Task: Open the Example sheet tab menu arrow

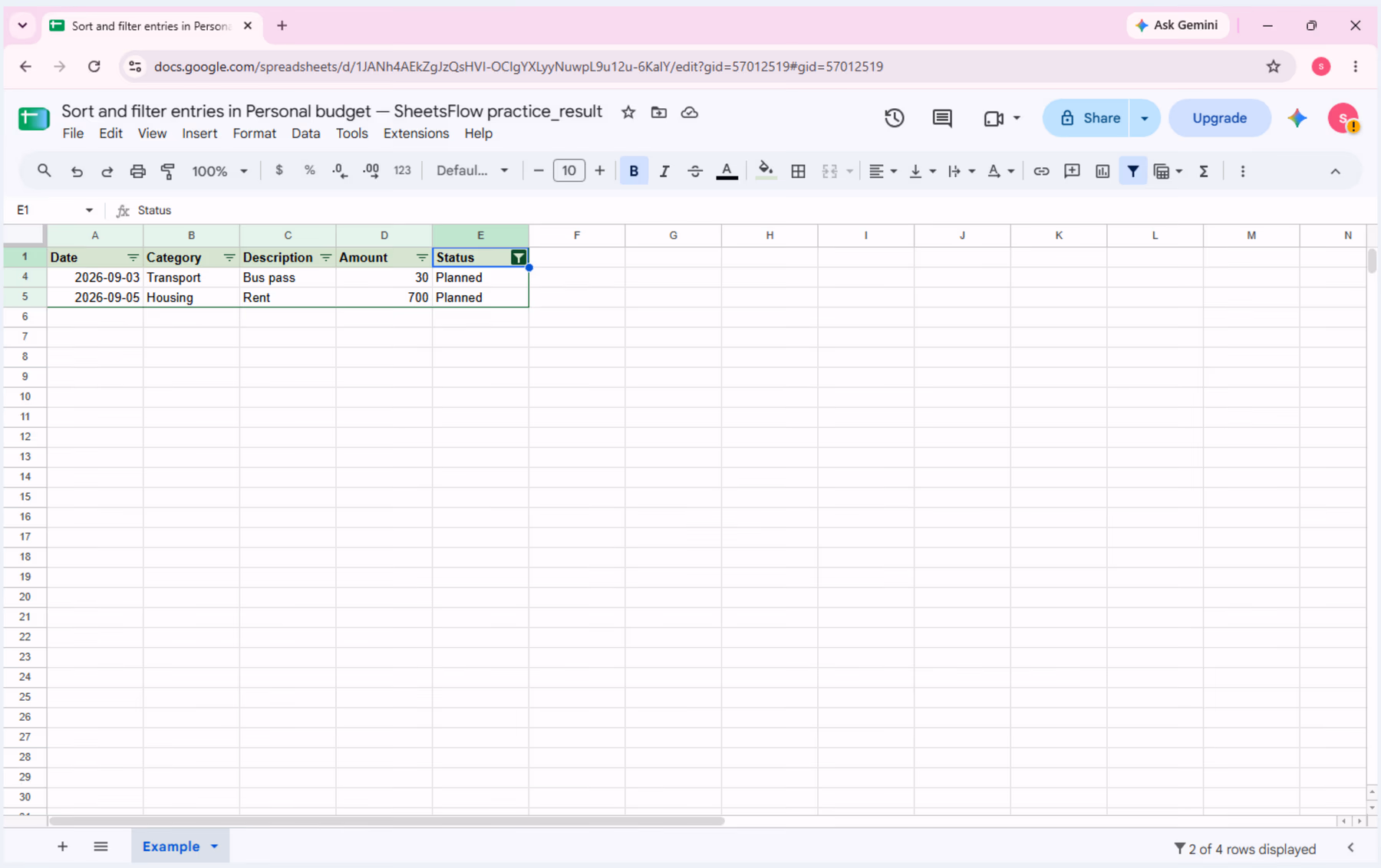Action: click(x=215, y=847)
